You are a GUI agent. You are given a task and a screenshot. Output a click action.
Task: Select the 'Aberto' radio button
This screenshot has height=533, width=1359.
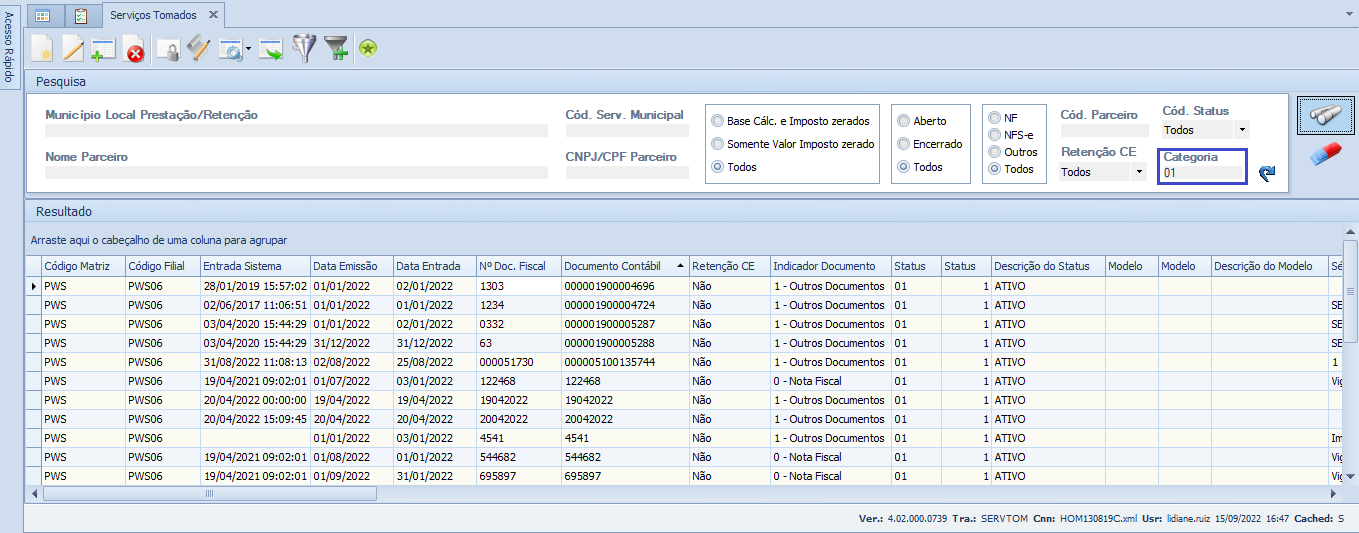coord(903,121)
